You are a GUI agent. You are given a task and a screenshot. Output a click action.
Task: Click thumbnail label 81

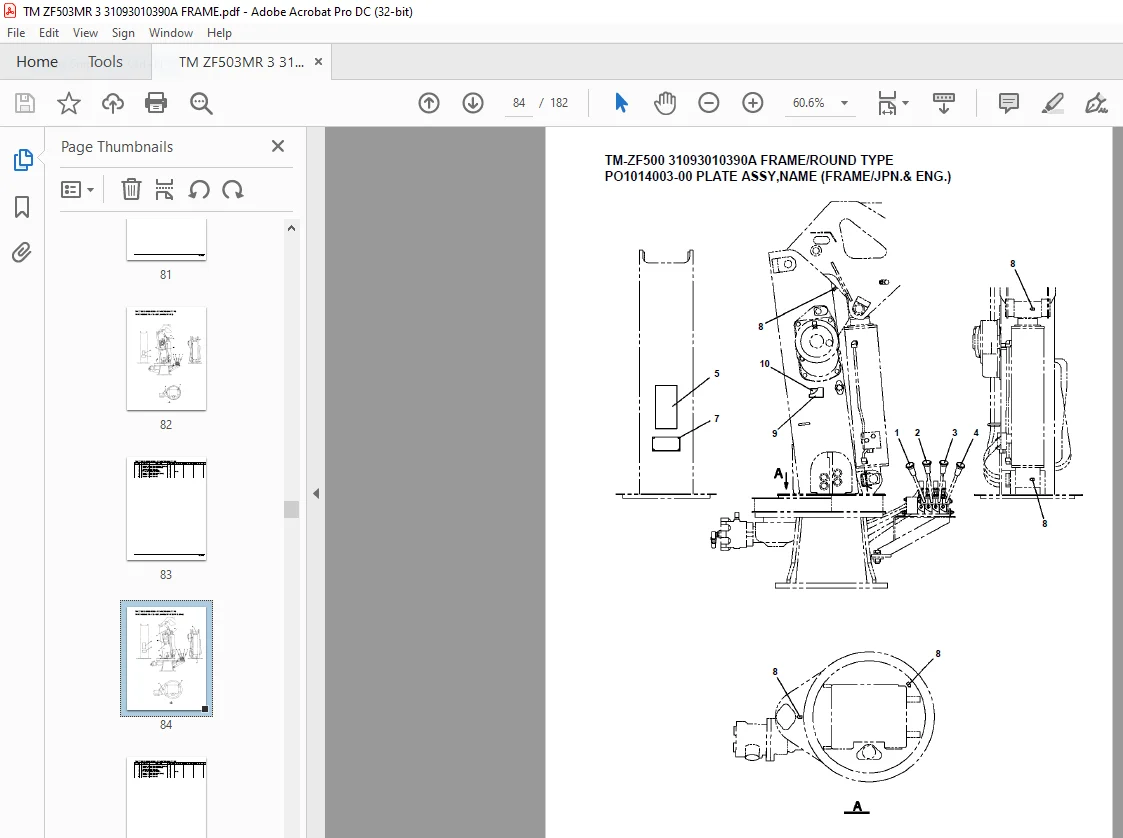[x=165, y=274]
